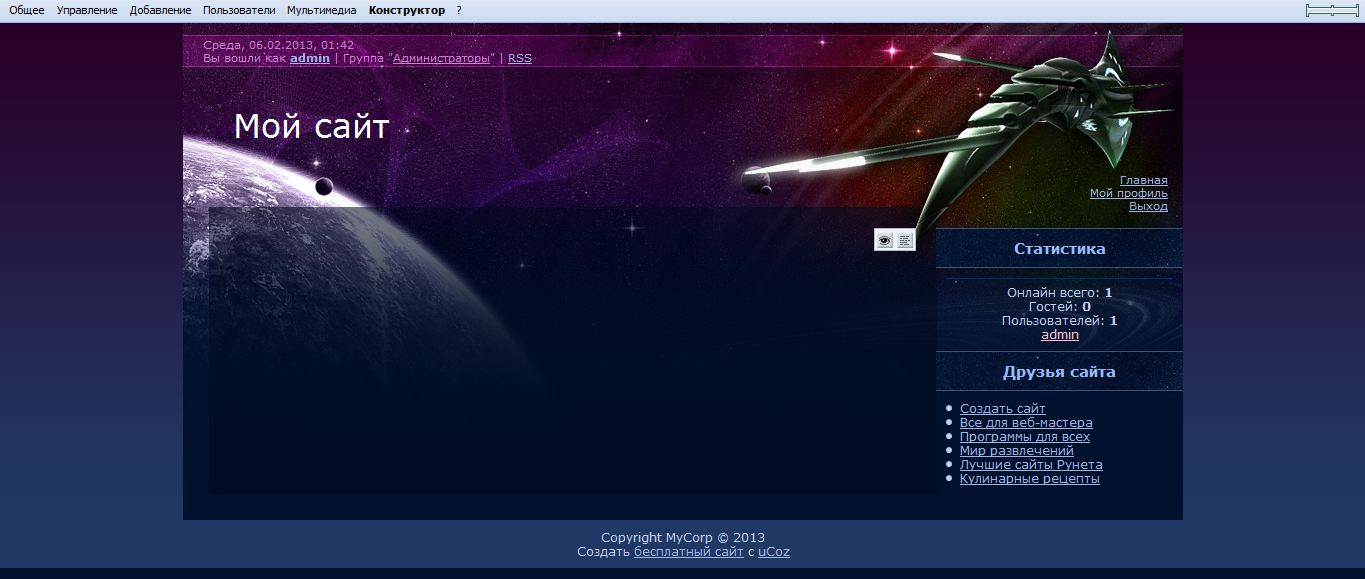Click the бесплатный сайт footer link
Image resolution: width=1365 pixels, height=579 pixels.
689,551
